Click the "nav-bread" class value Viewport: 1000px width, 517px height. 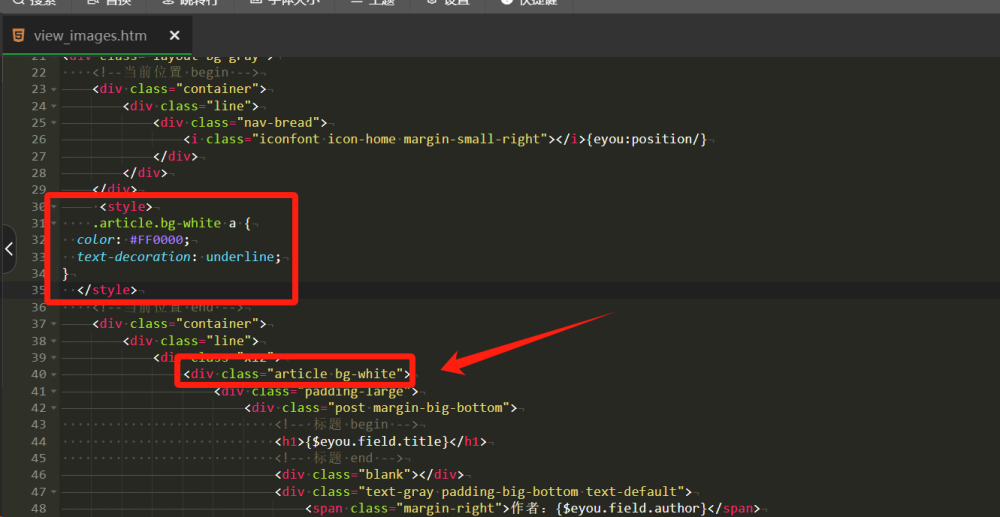[281, 122]
